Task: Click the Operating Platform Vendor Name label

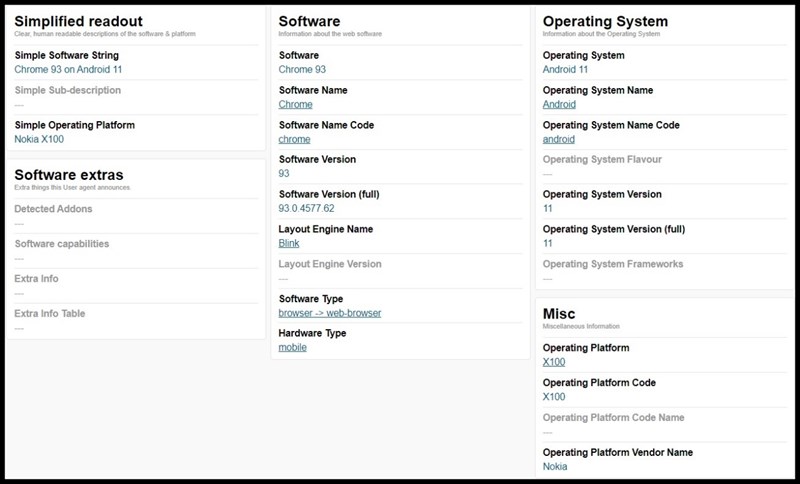Action: pos(618,452)
